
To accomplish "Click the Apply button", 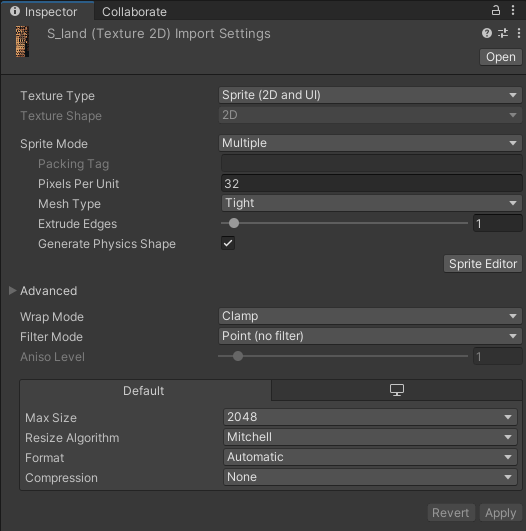I will (x=500, y=513).
